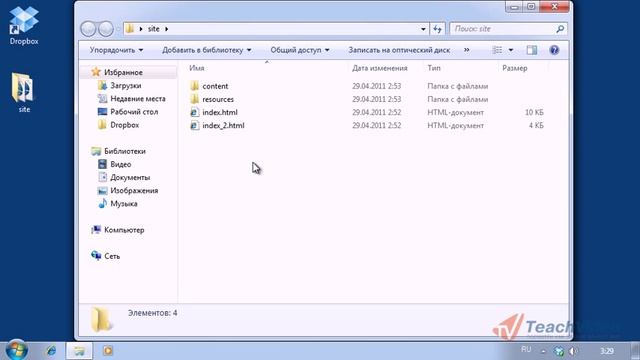Image resolution: width=640 pixels, height=360 pixels.
Task: Click the 4 КБ size value
Action: tap(536, 125)
